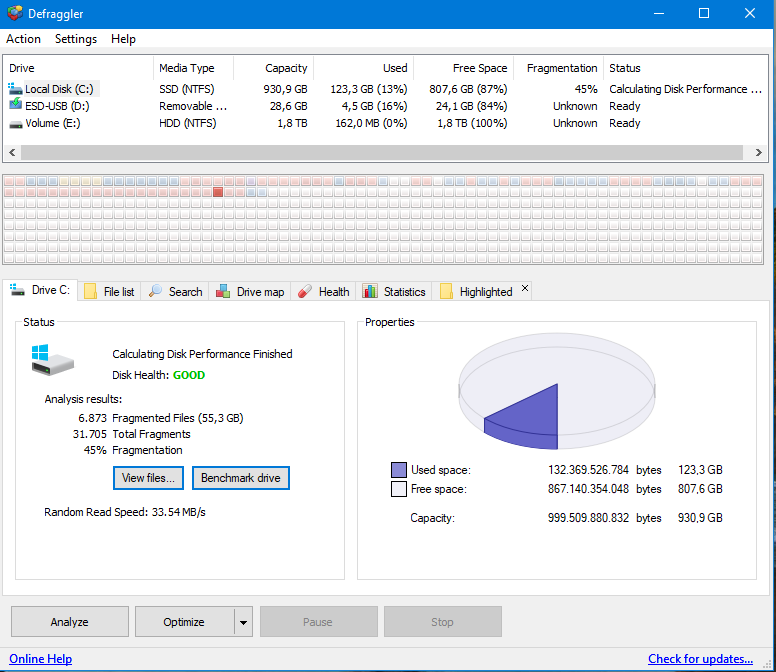Click the Analyze button
This screenshot has width=776, height=672.
point(70,622)
